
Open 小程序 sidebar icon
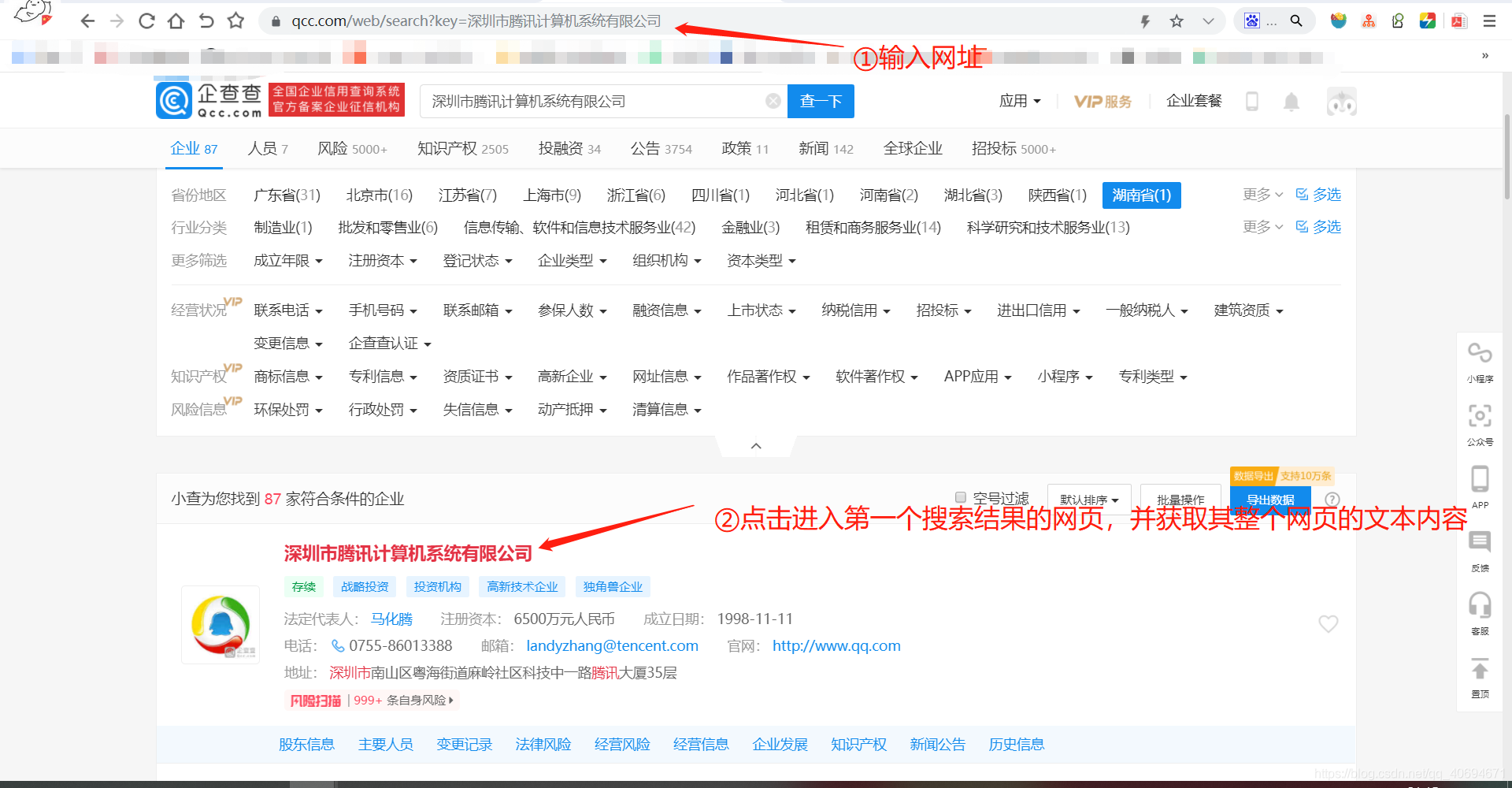[x=1480, y=361]
